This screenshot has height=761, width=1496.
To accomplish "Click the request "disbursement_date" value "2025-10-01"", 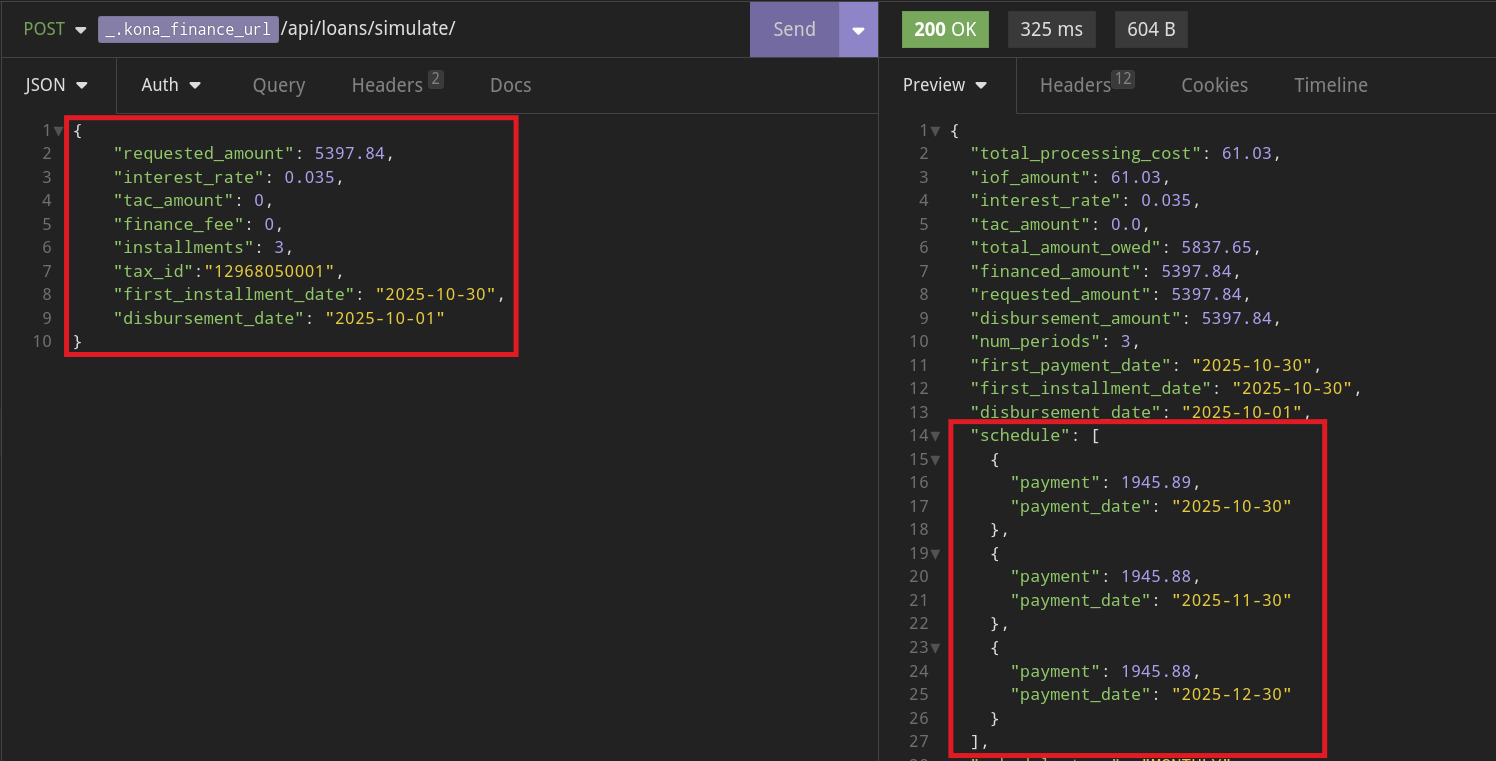I will click(385, 318).
